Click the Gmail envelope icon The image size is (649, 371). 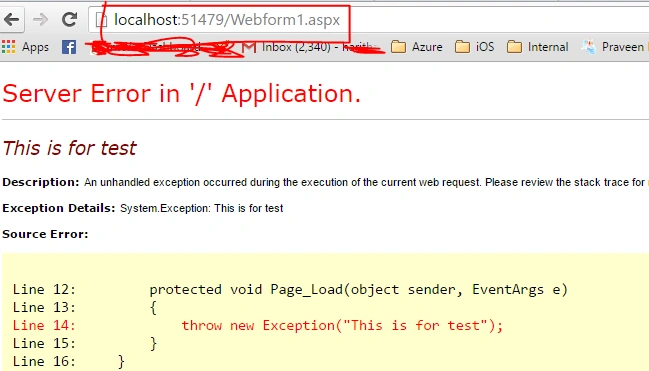pyautogui.click(x=249, y=47)
